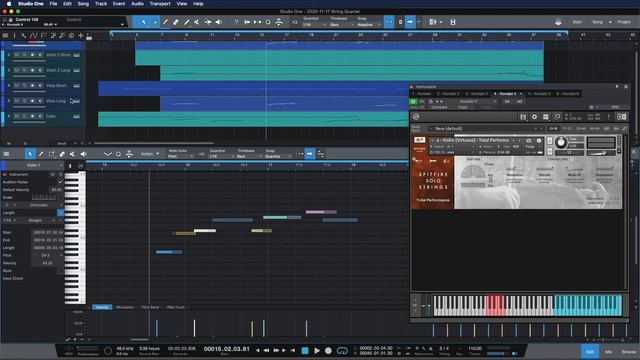This screenshot has width=640, height=360.
Task: Click the rewind button in transport
Action: (266, 350)
